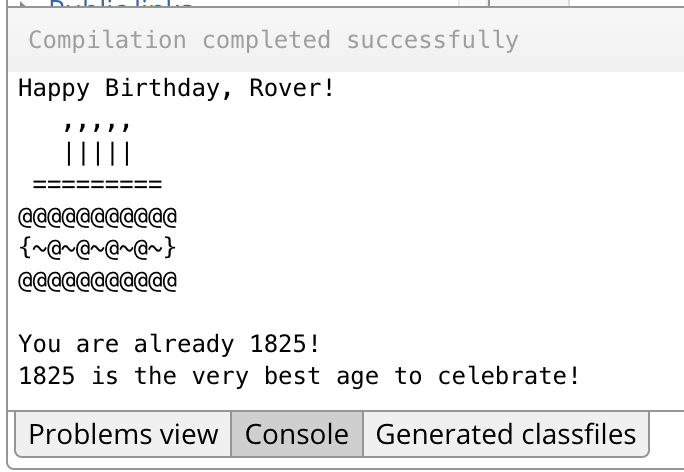Click the {~@~@~@~@~} output line

click(97, 247)
